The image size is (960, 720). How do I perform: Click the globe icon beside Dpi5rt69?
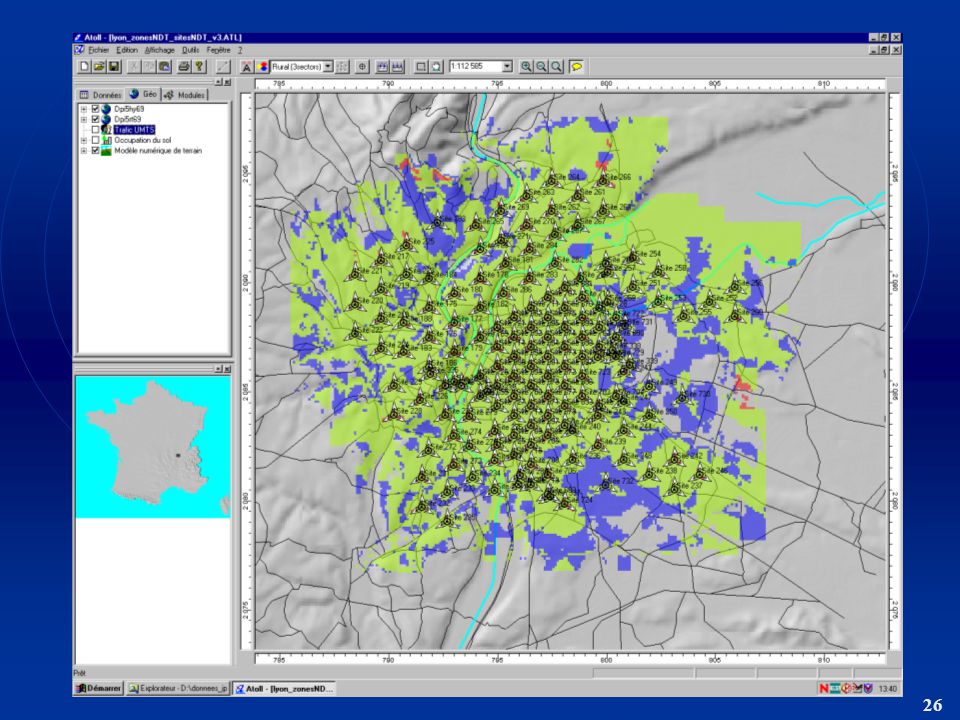coord(107,119)
